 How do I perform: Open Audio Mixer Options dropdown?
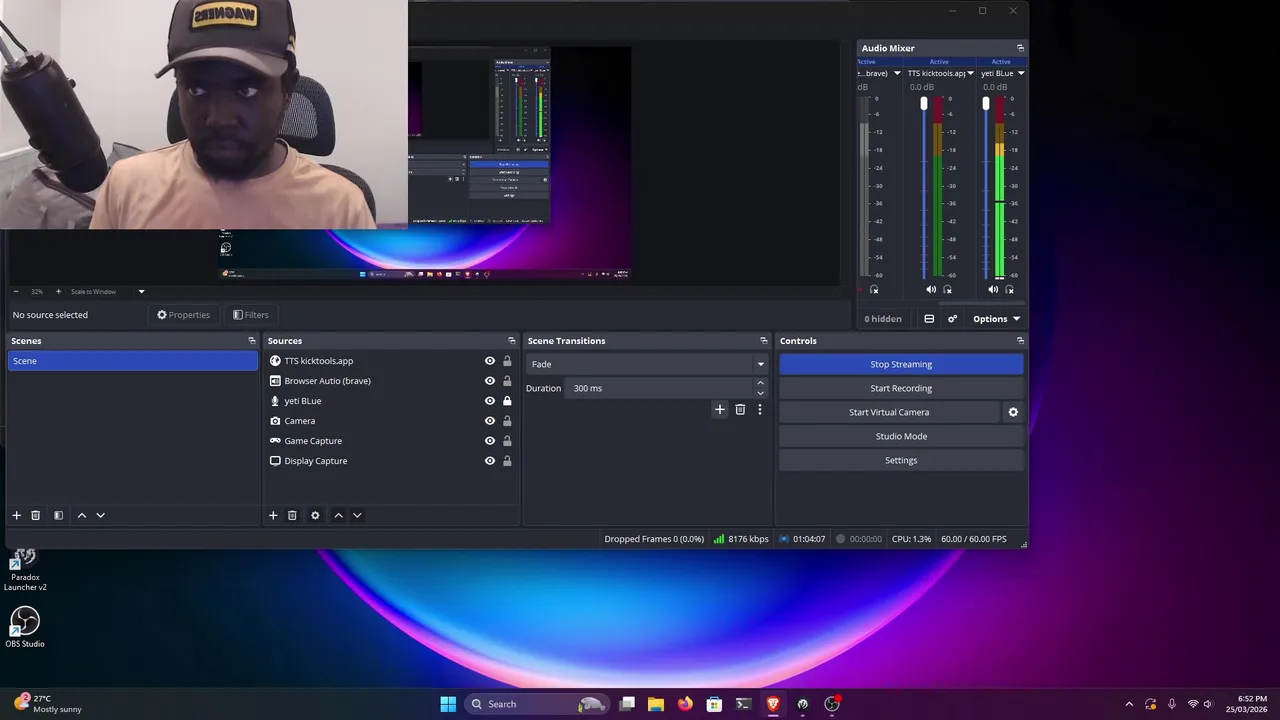996,319
